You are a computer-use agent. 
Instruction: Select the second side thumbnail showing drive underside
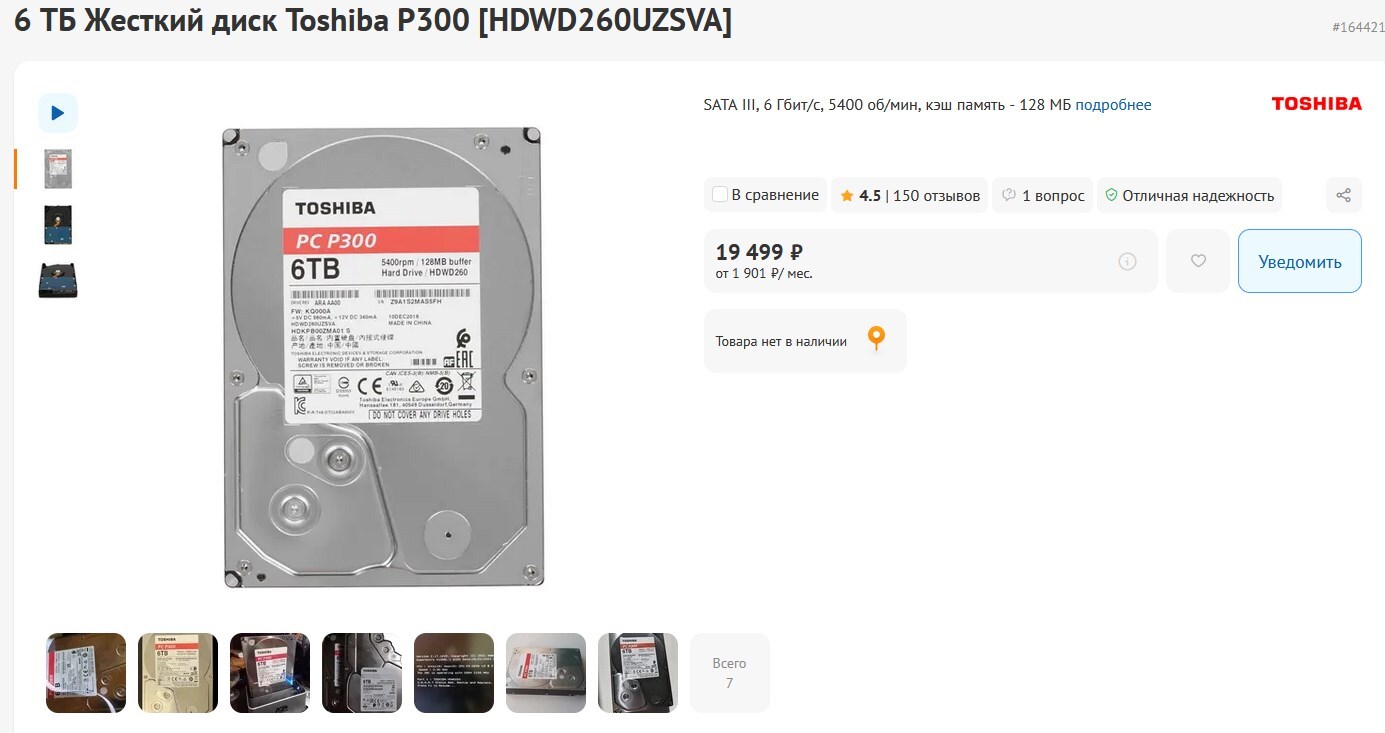click(58, 225)
